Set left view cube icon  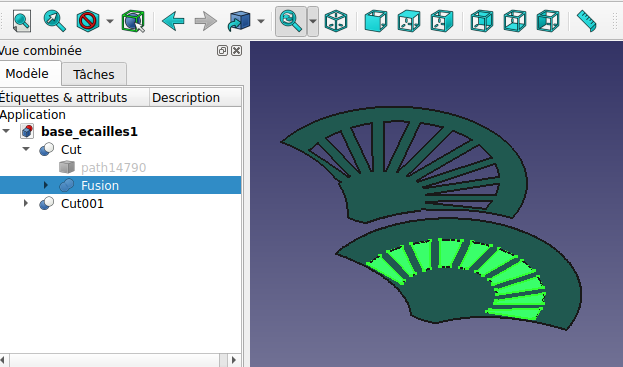click(548, 21)
